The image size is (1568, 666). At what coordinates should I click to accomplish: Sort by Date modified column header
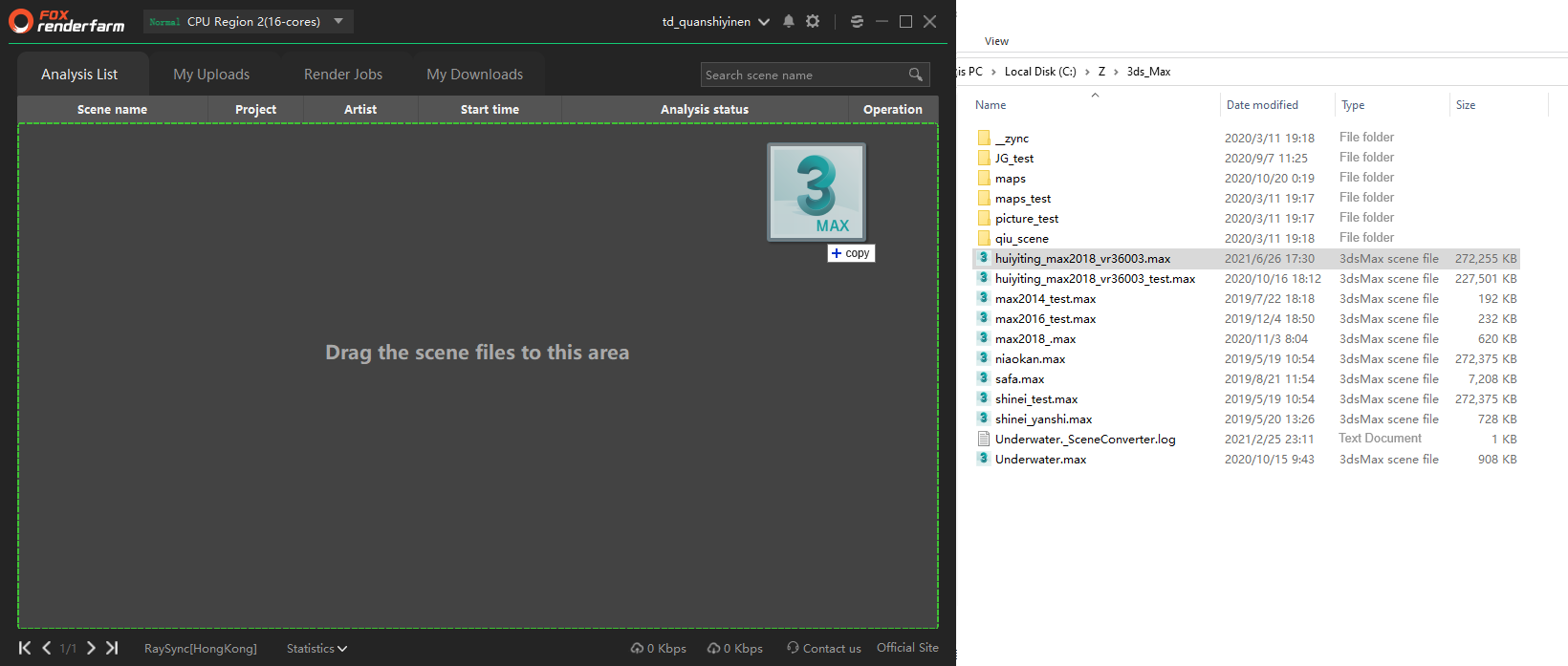tap(1262, 105)
